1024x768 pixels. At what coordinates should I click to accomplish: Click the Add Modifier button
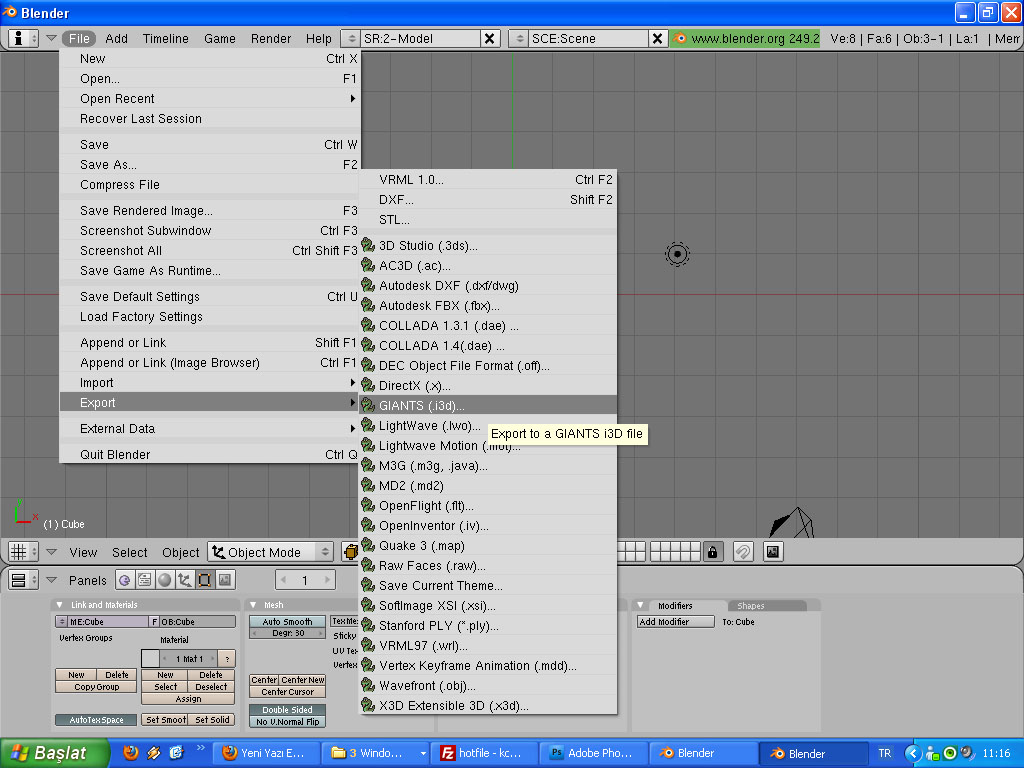click(675, 622)
